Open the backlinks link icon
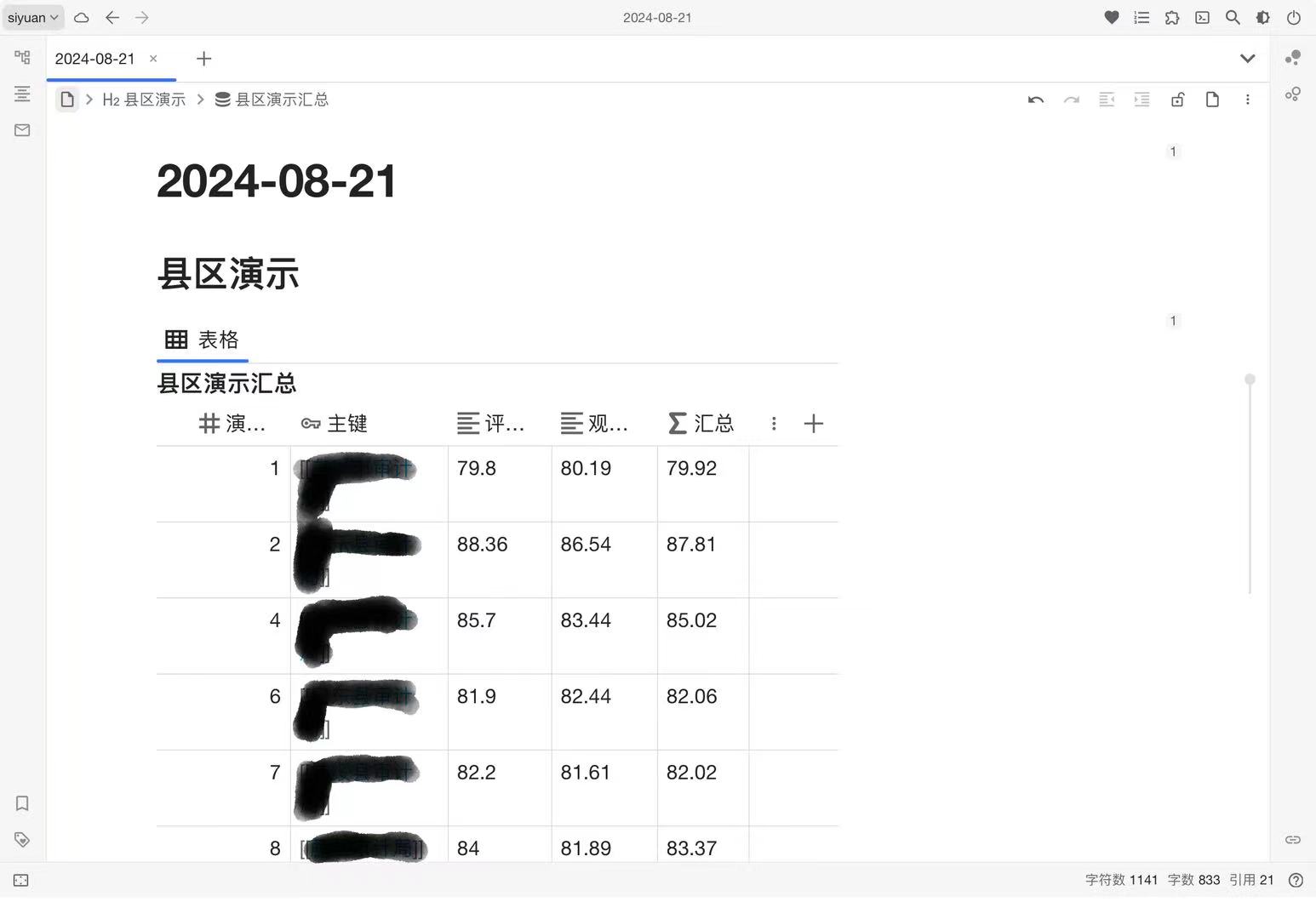 click(x=1293, y=840)
